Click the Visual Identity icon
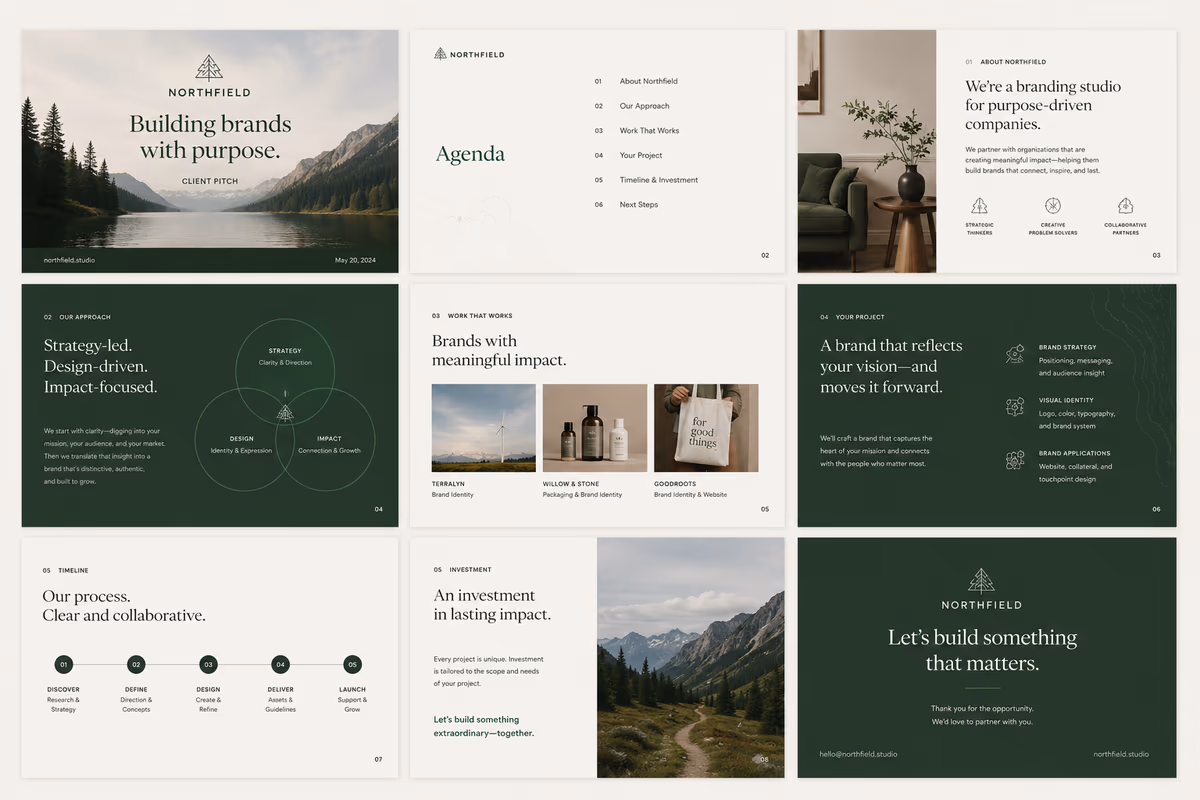Screen dimensions: 1200x800 [x=1015, y=407]
